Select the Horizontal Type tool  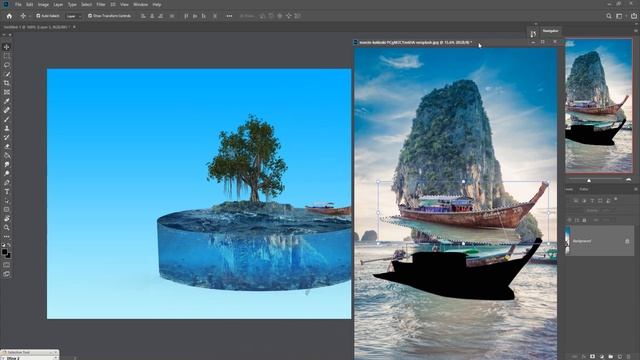[7, 191]
